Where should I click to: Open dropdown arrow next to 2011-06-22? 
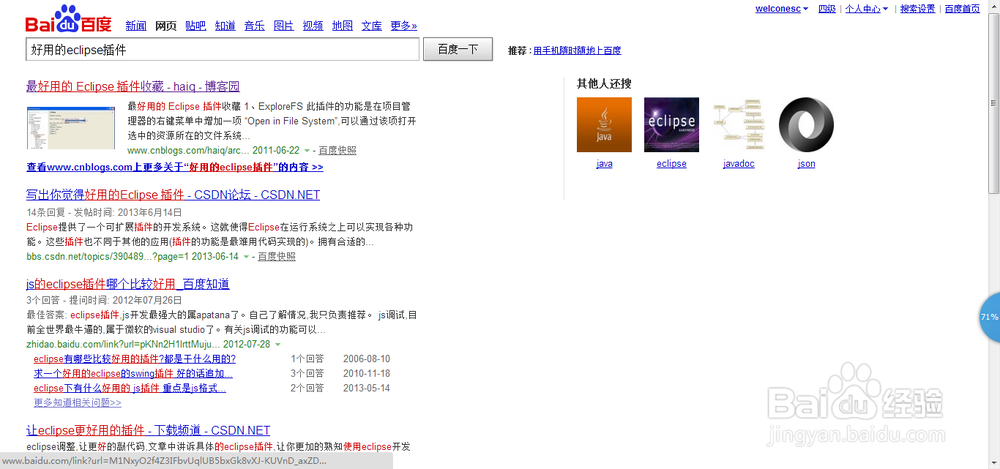coord(307,151)
